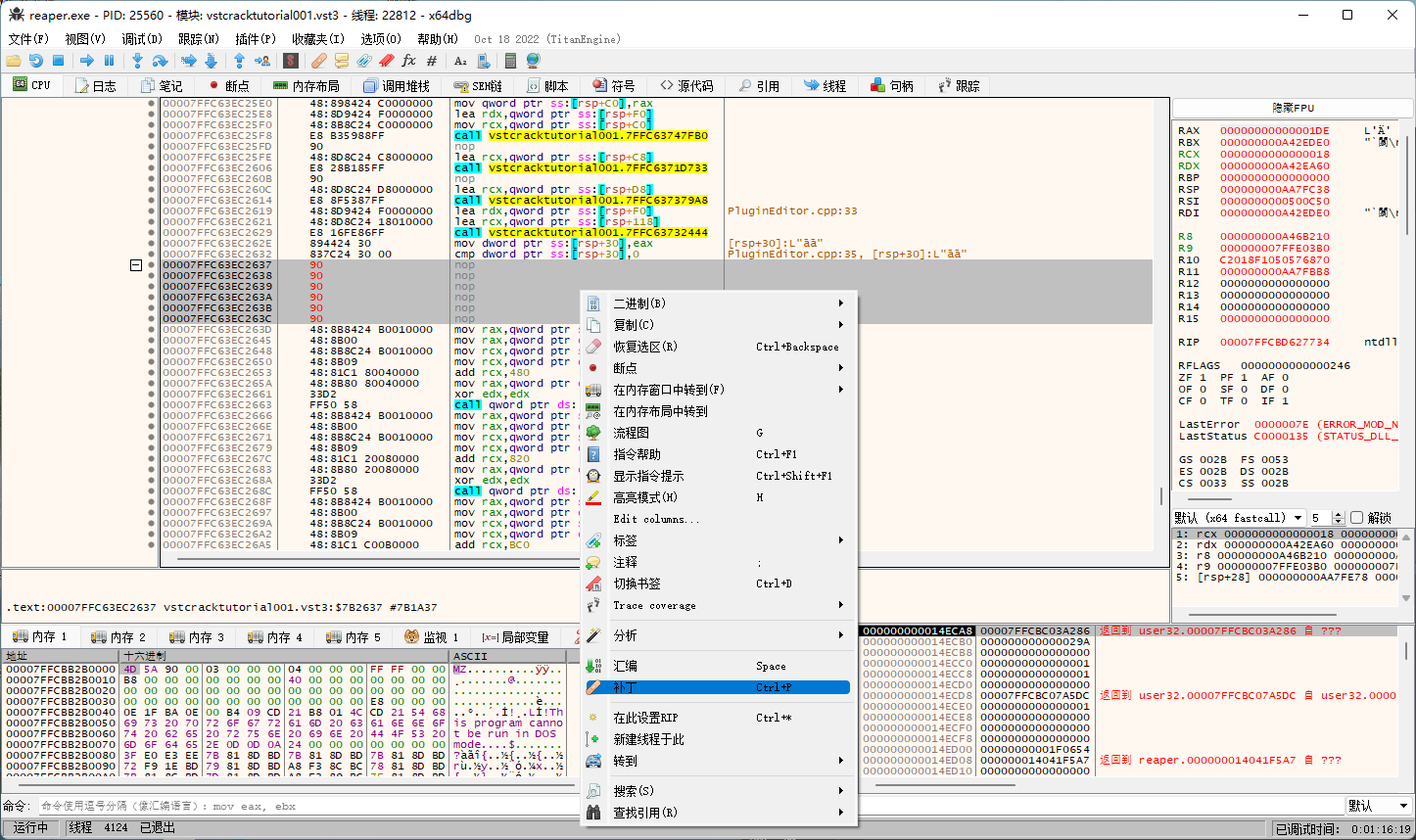Click 隐藏FPU in the registers panel
This screenshot has width=1416, height=840.
1293,108
